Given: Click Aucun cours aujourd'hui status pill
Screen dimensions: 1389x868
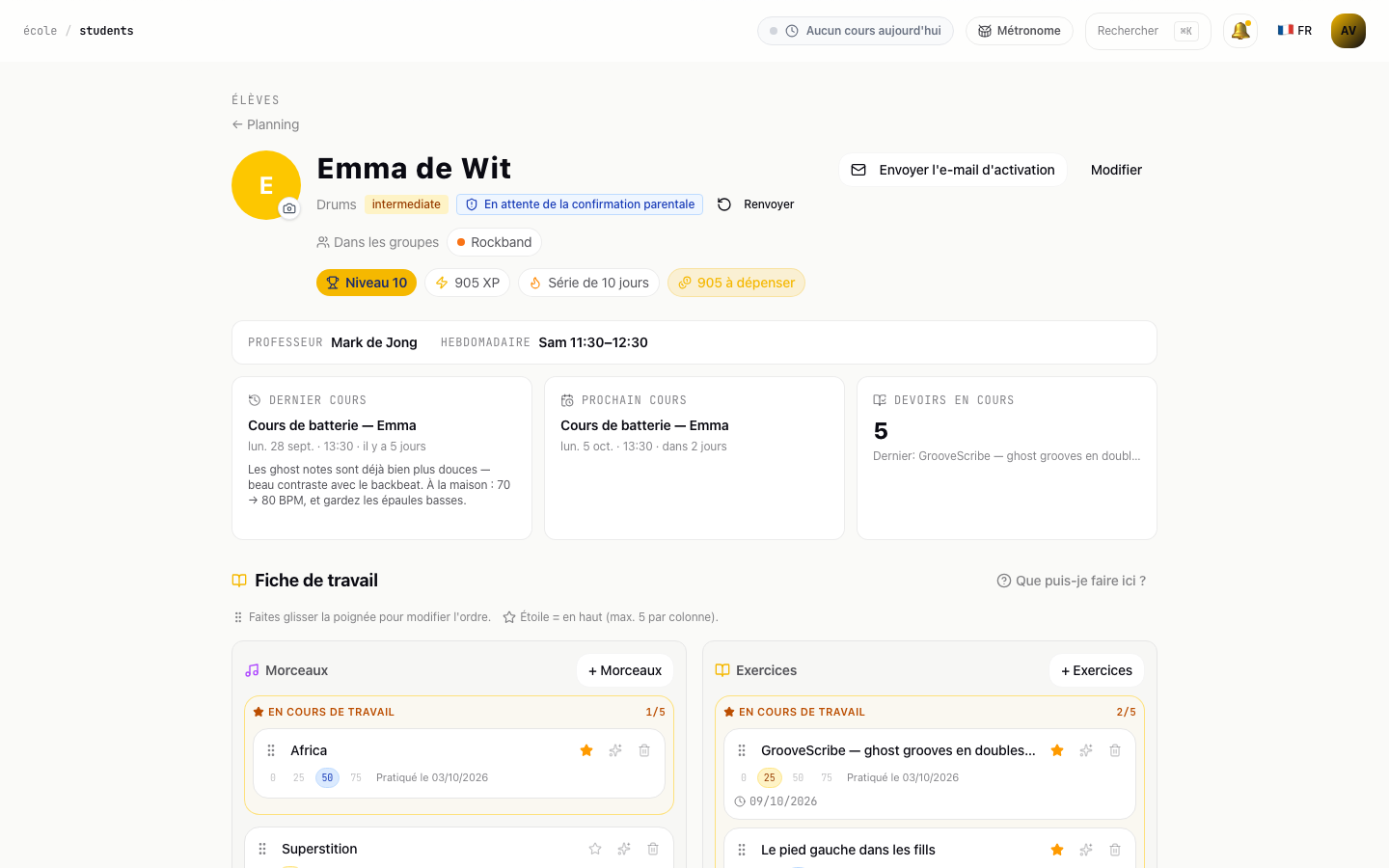Looking at the screenshot, I should click(x=856, y=31).
